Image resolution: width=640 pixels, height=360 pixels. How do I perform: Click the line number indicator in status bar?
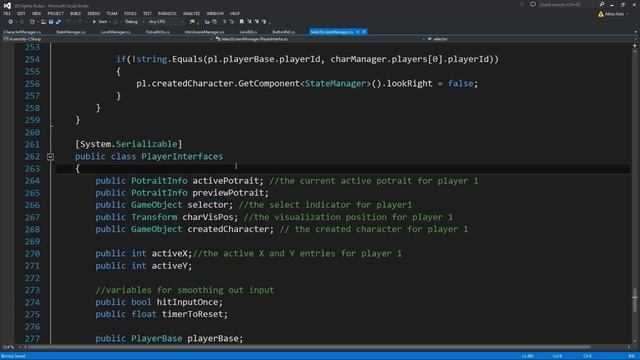point(527,356)
